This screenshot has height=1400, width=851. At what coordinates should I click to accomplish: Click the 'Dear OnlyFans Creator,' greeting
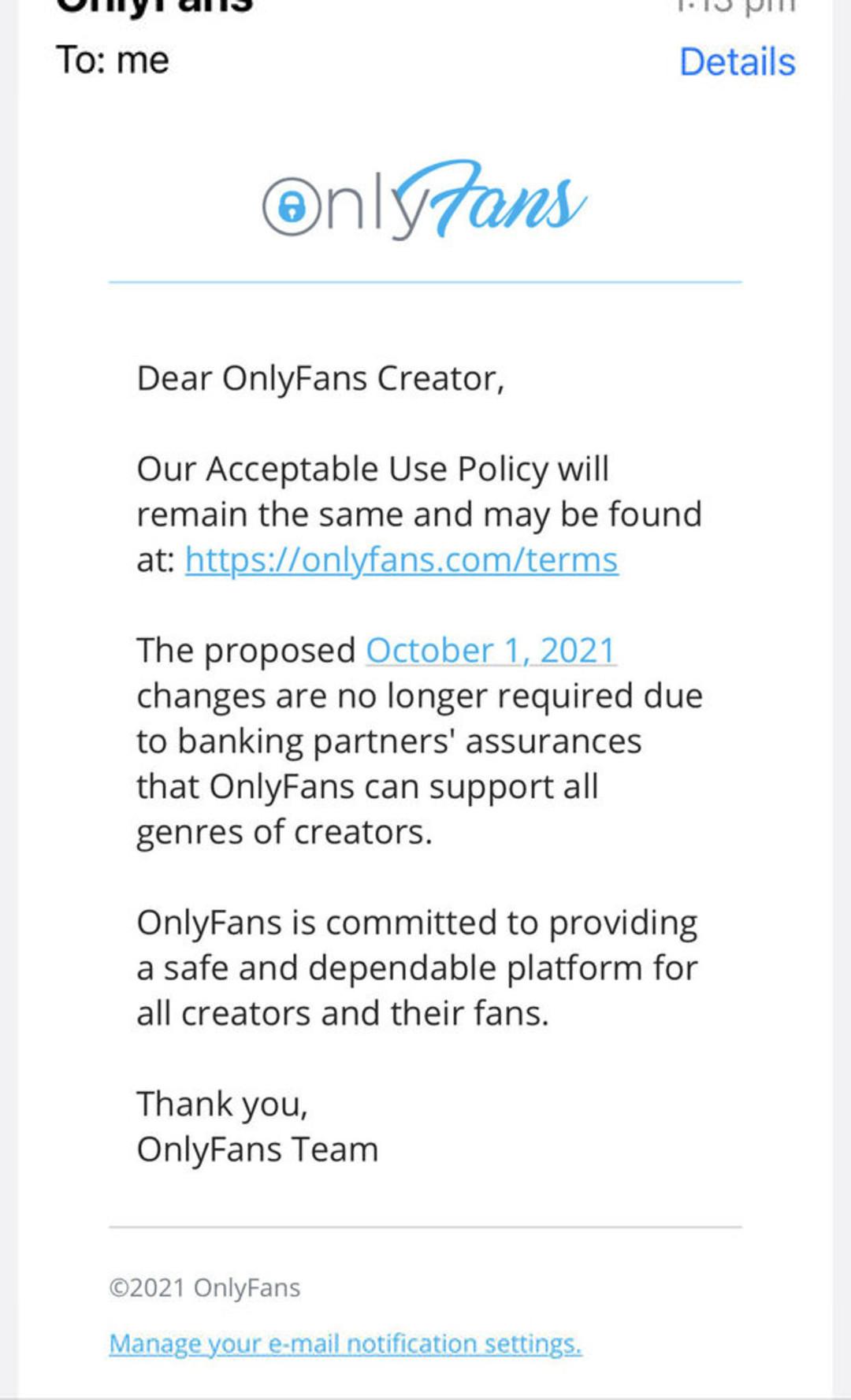[320, 379]
